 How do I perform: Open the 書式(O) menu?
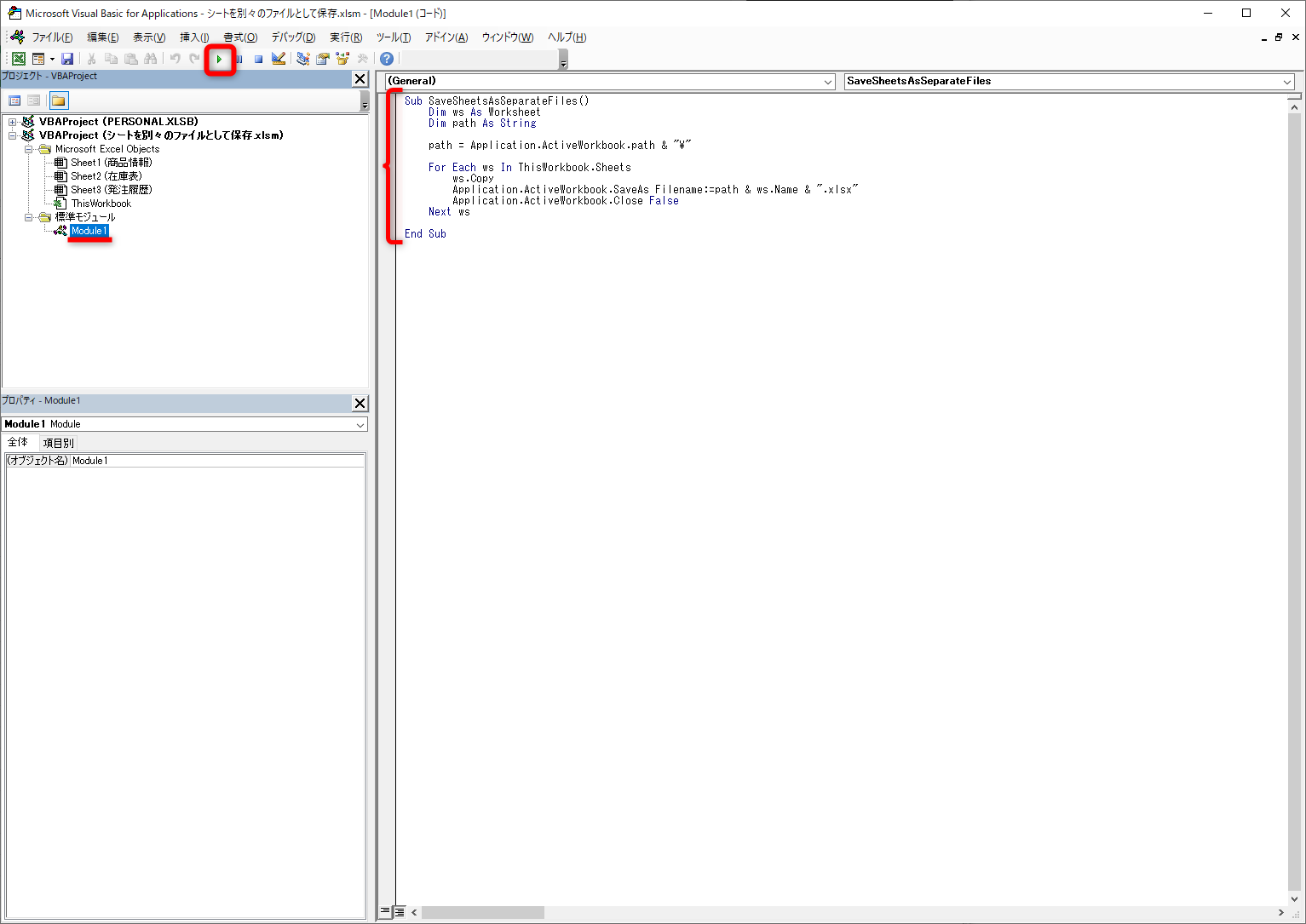pos(240,37)
